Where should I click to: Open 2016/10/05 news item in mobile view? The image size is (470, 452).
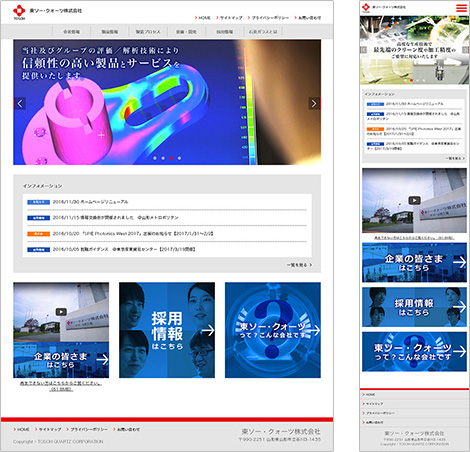point(414,146)
